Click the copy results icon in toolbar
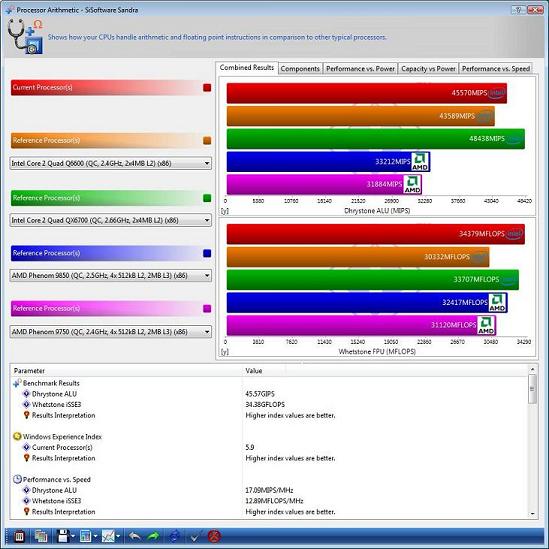Image resolution: width=549 pixels, height=549 pixels. point(41,536)
